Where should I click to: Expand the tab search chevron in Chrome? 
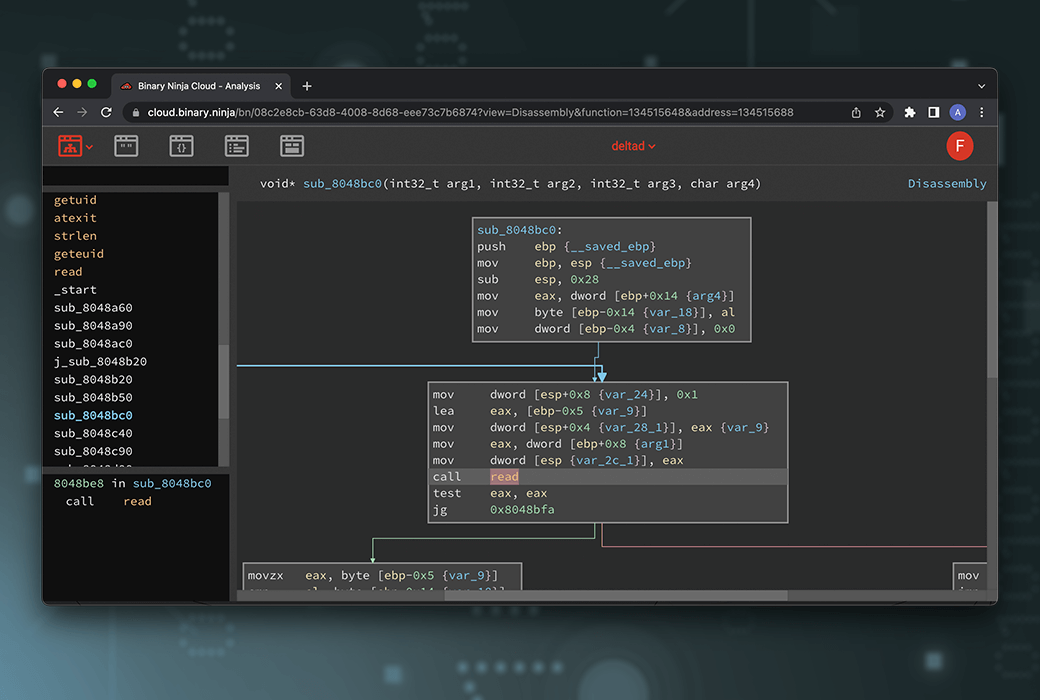[x=981, y=86]
